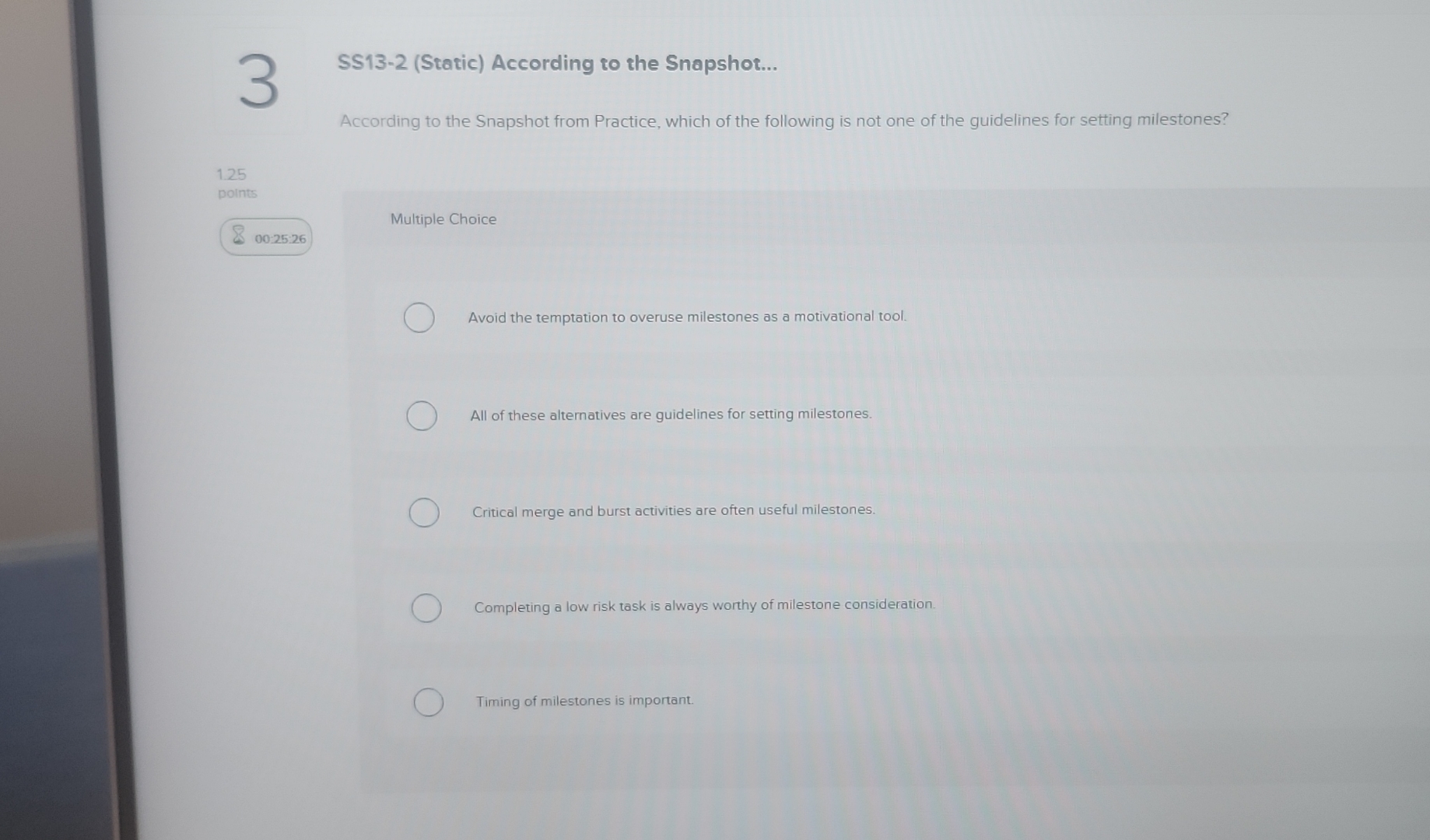Click the 00:25:26 countdown timer pill
Screen dimensions: 1430x840
click(266, 237)
